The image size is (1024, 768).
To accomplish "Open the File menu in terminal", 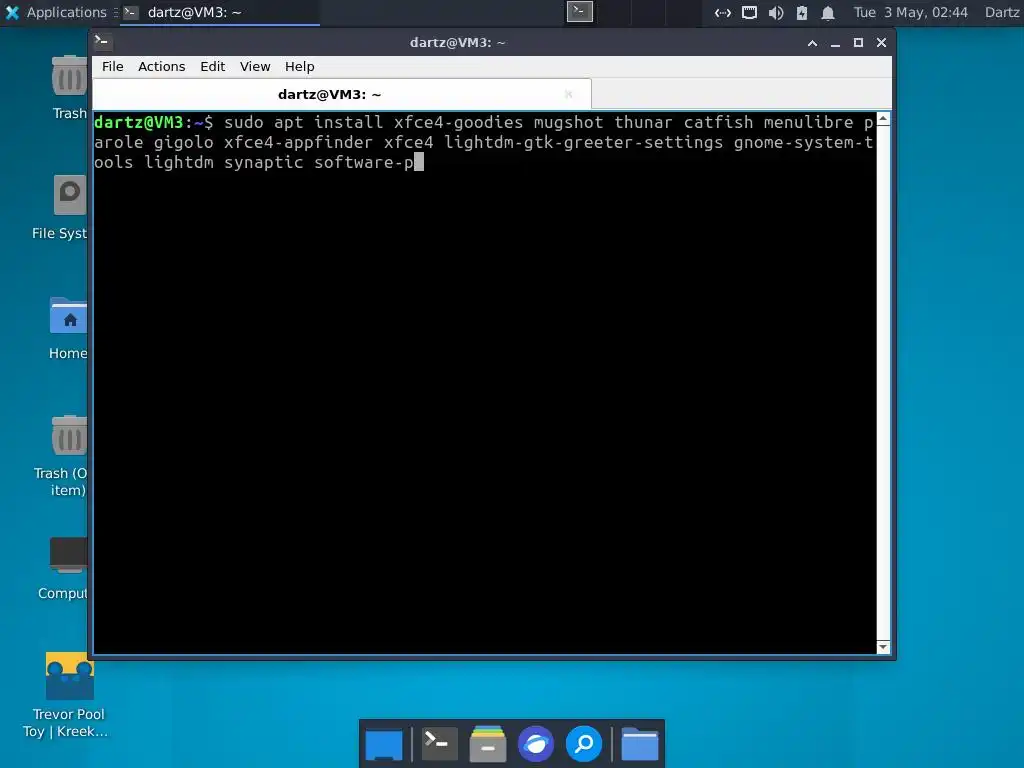I will coord(112,67).
